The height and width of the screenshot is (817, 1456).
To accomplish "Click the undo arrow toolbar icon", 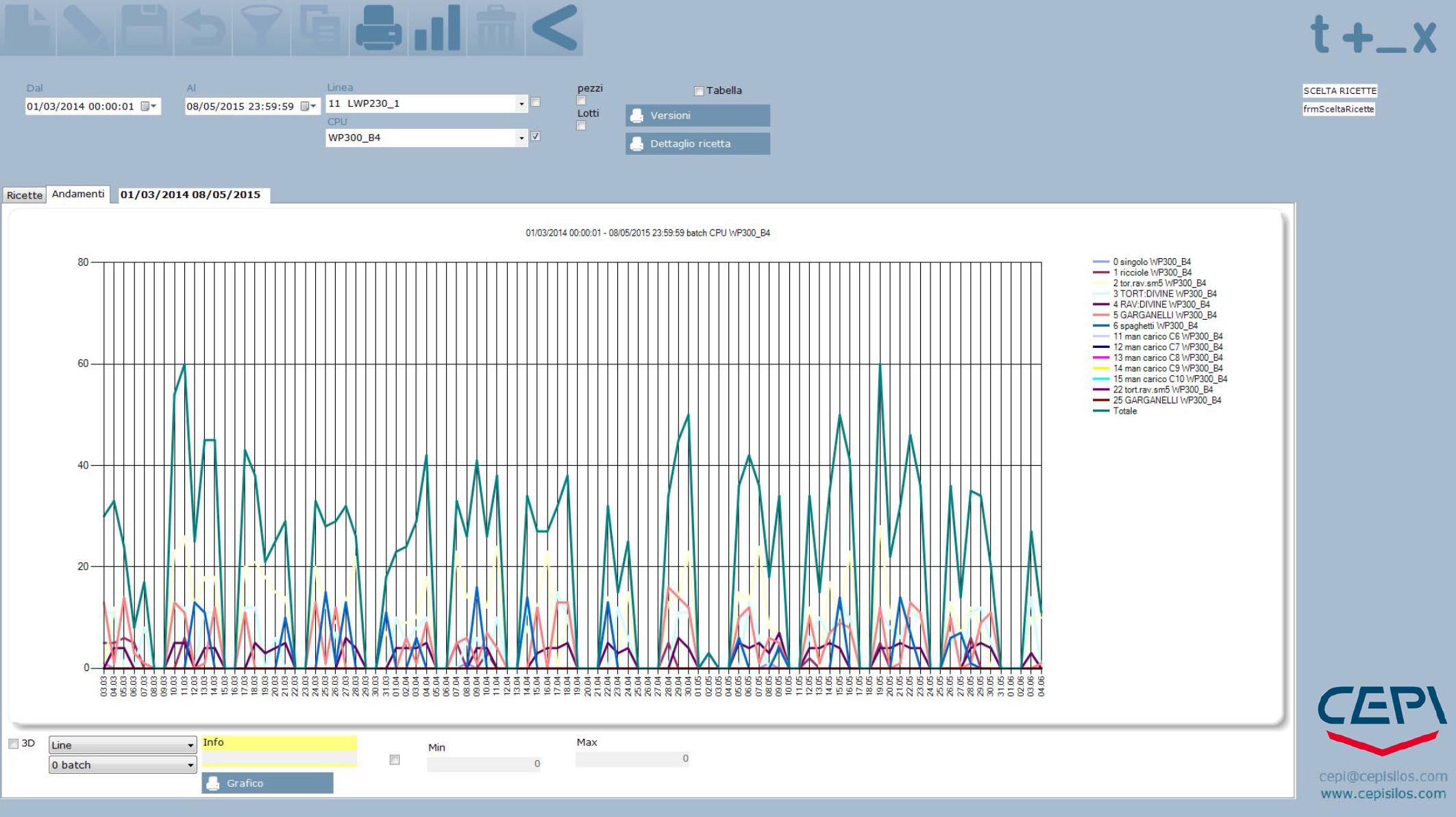I will coord(203,28).
